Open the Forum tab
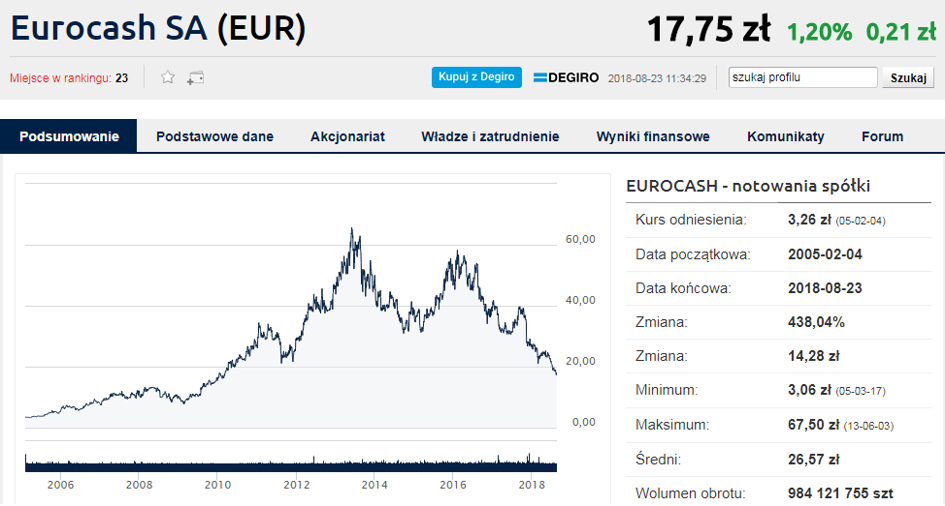Image resolution: width=945 pixels, height=506 pixels. click(x=882, y=137)
